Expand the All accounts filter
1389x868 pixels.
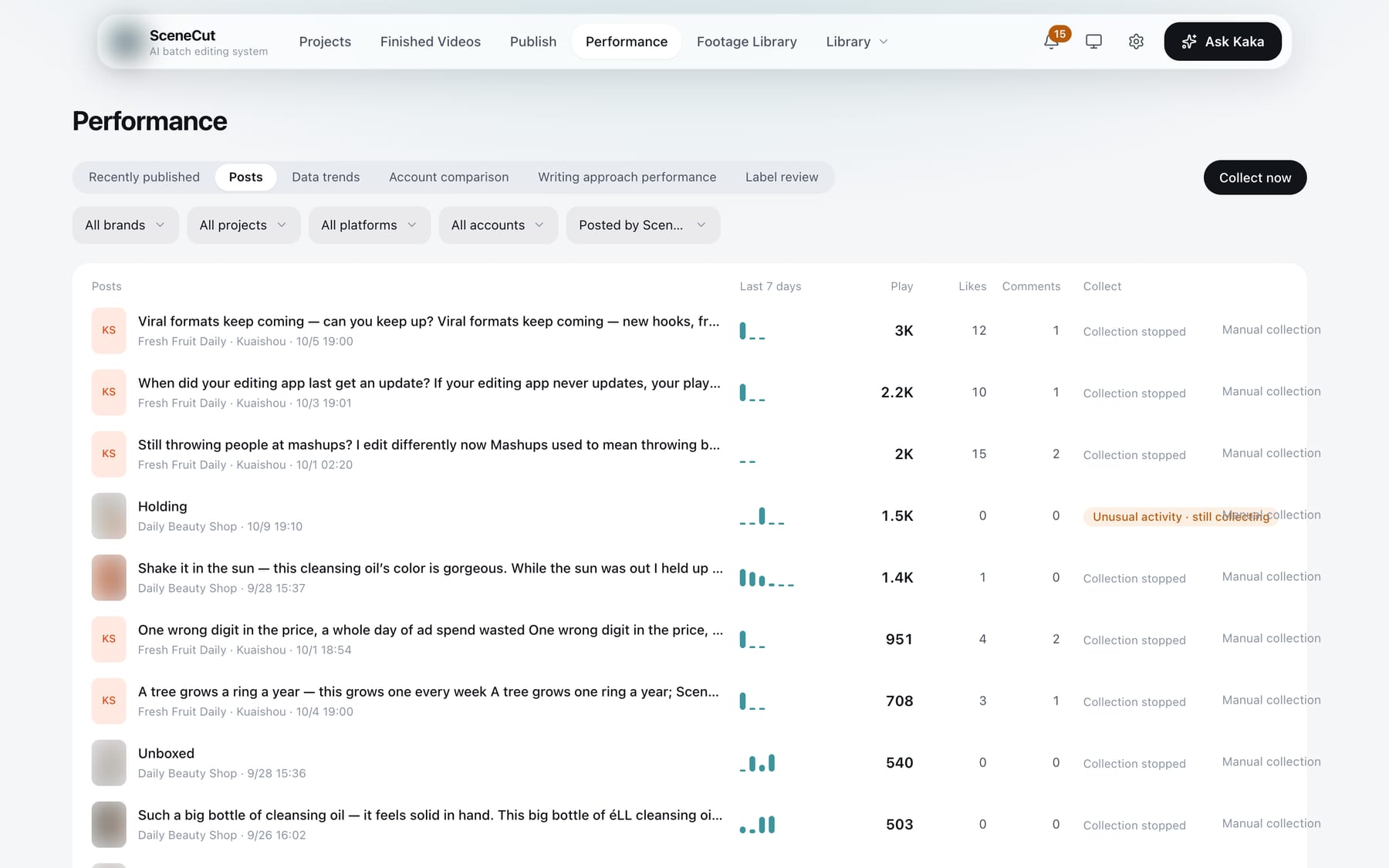tap(498, 225)
